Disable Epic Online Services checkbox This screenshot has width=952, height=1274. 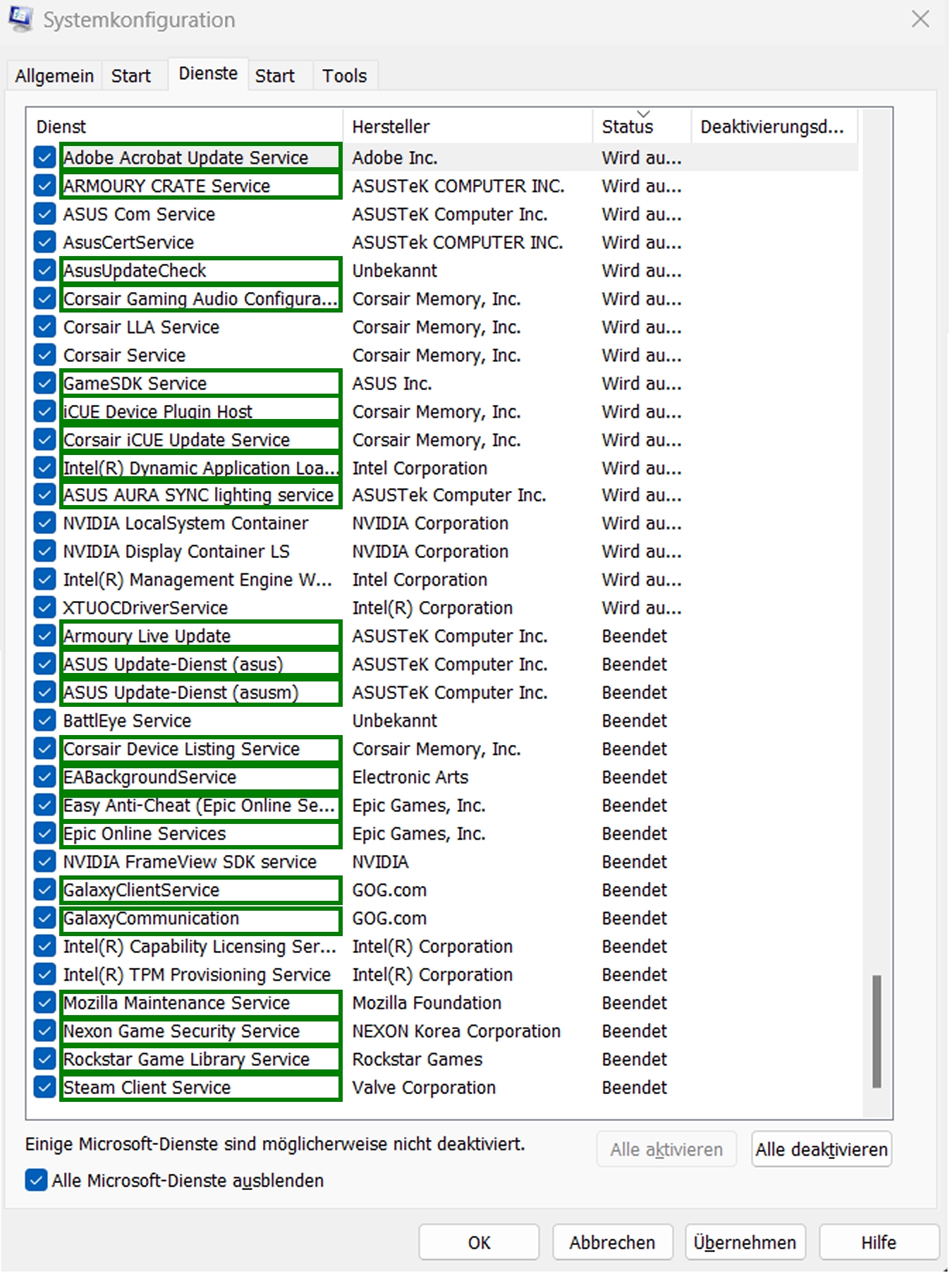pyautogui.click(x=44, y=833)
